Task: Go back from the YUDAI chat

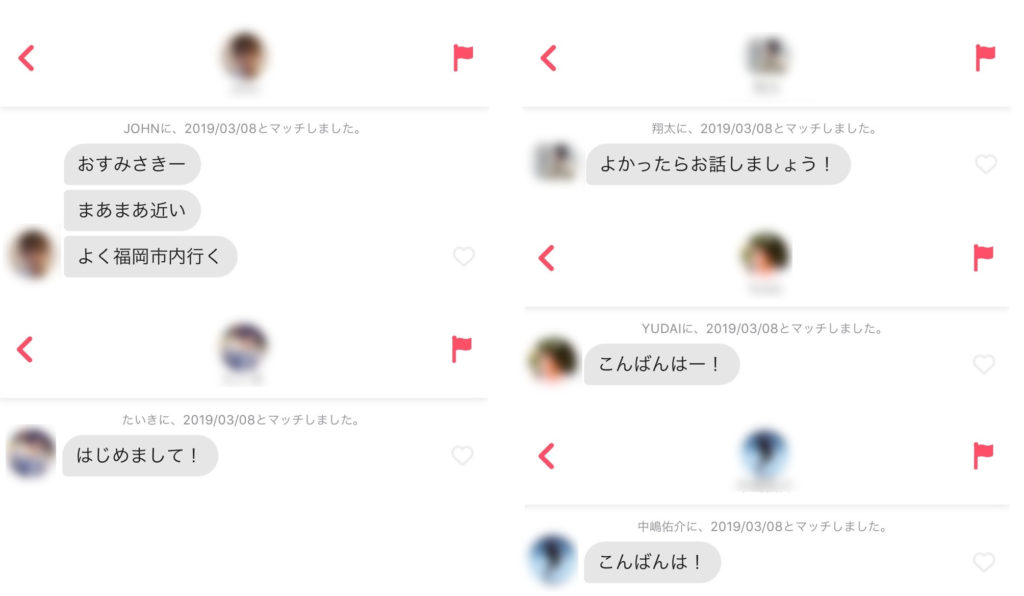Action: (547, 258)
